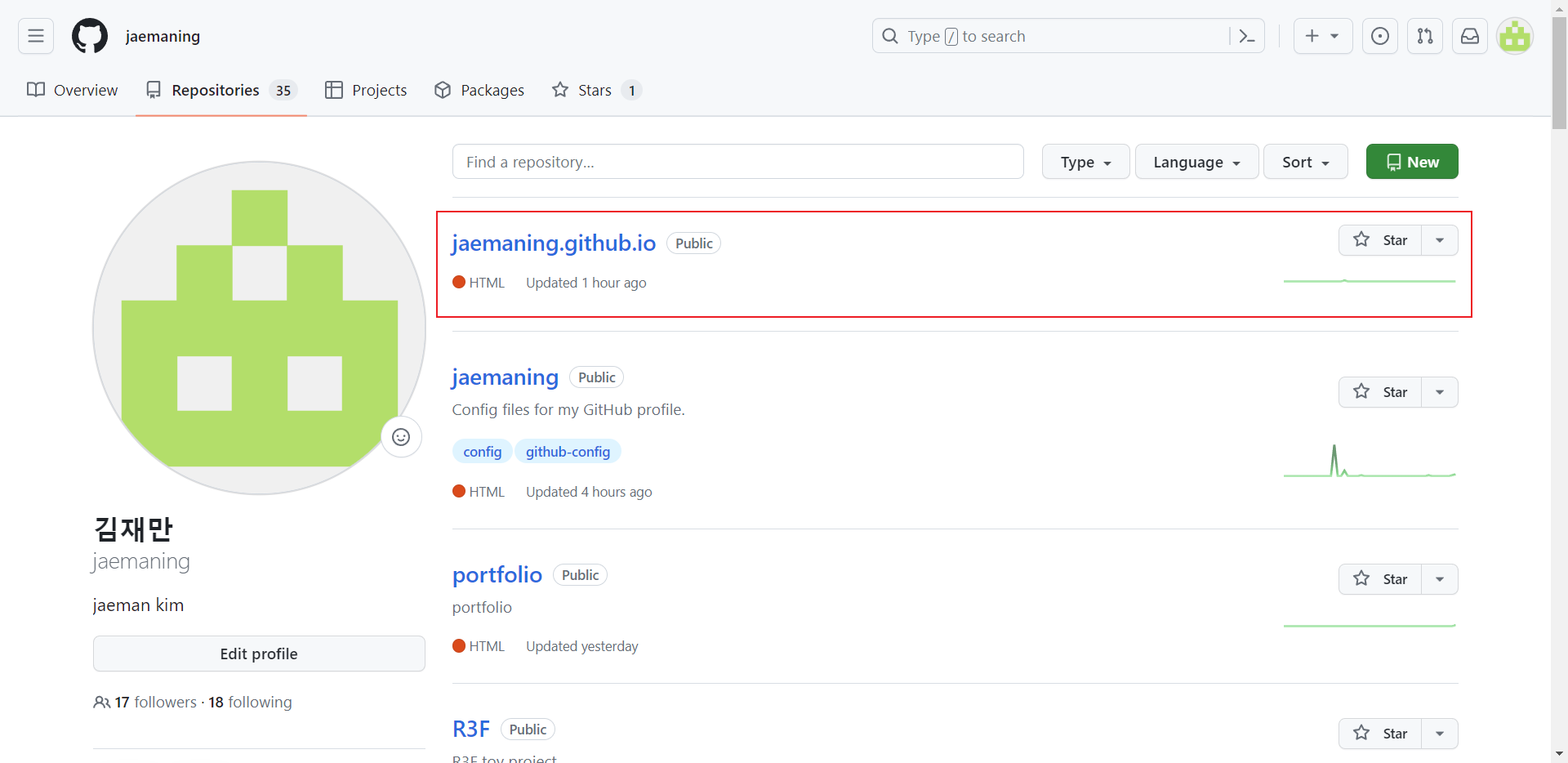The height and width of the screenshot is (763, 1568).
Task: Open the jaemaning repository link
Action: click(505, 377)
